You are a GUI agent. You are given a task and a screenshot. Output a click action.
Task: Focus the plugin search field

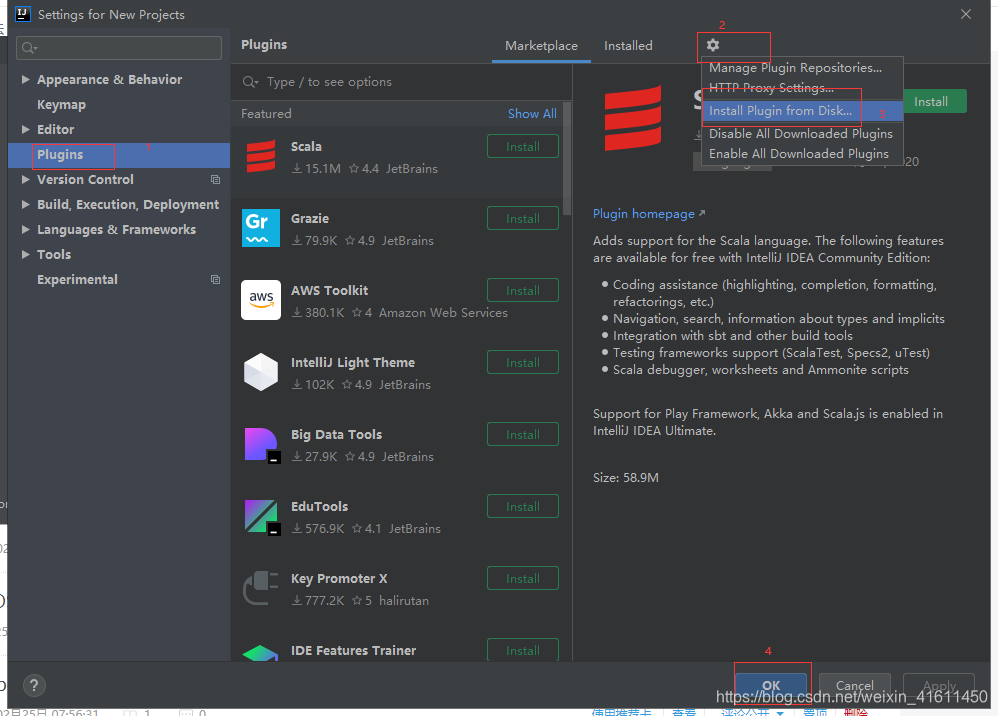[x=401, y=82]
